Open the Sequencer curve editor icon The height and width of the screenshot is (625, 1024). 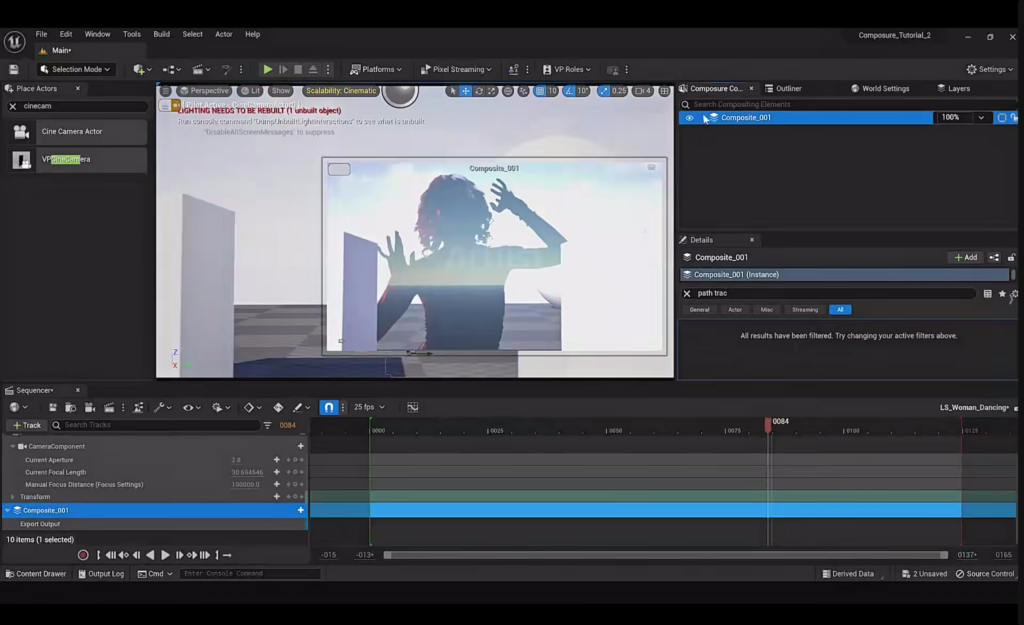pyautogui.click(x=413, y=408)
